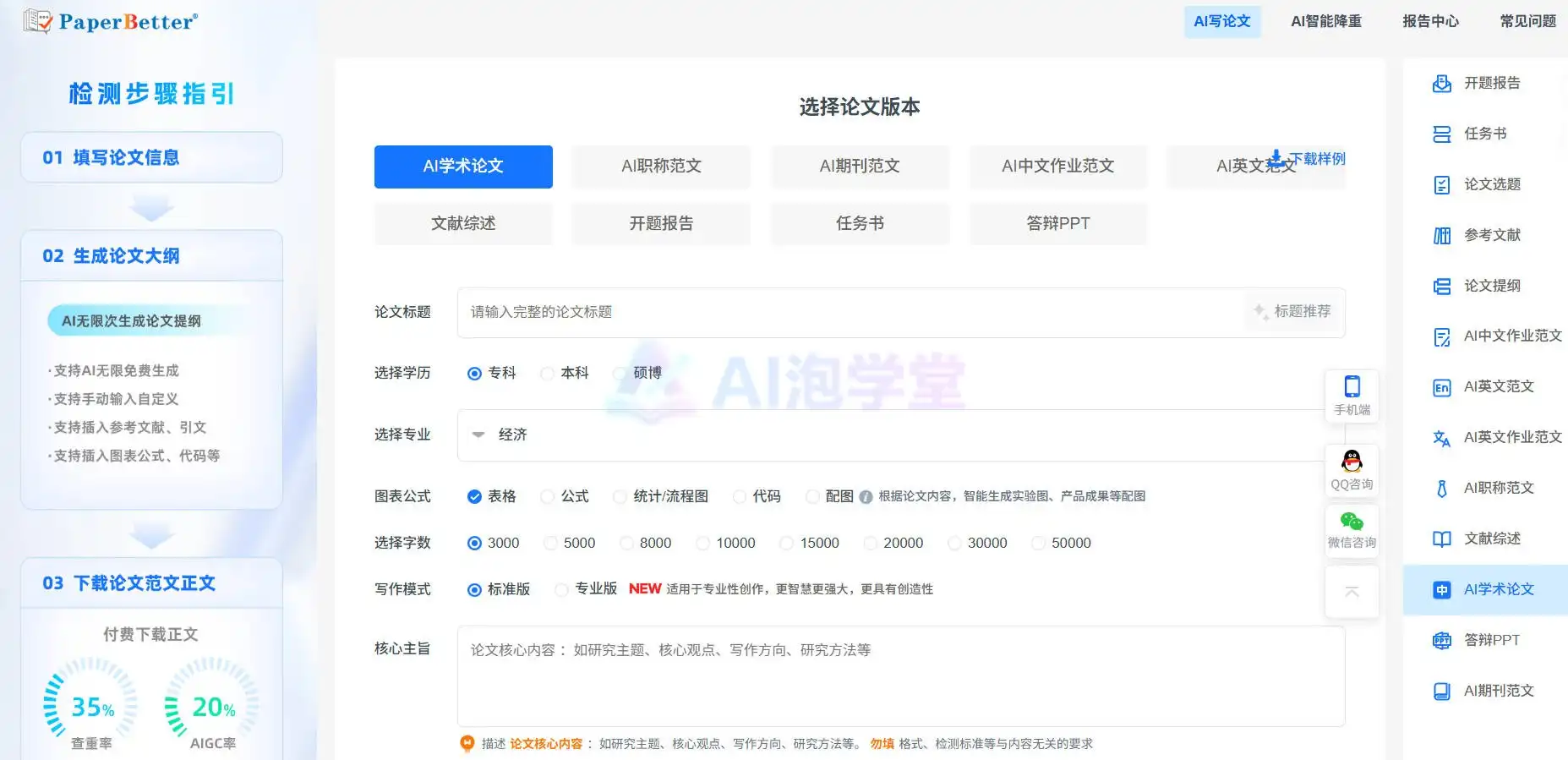Viewport: 1568px width, 760px height.
Task: Select the 专业版 writing mode radio
Action: [561, 590]
